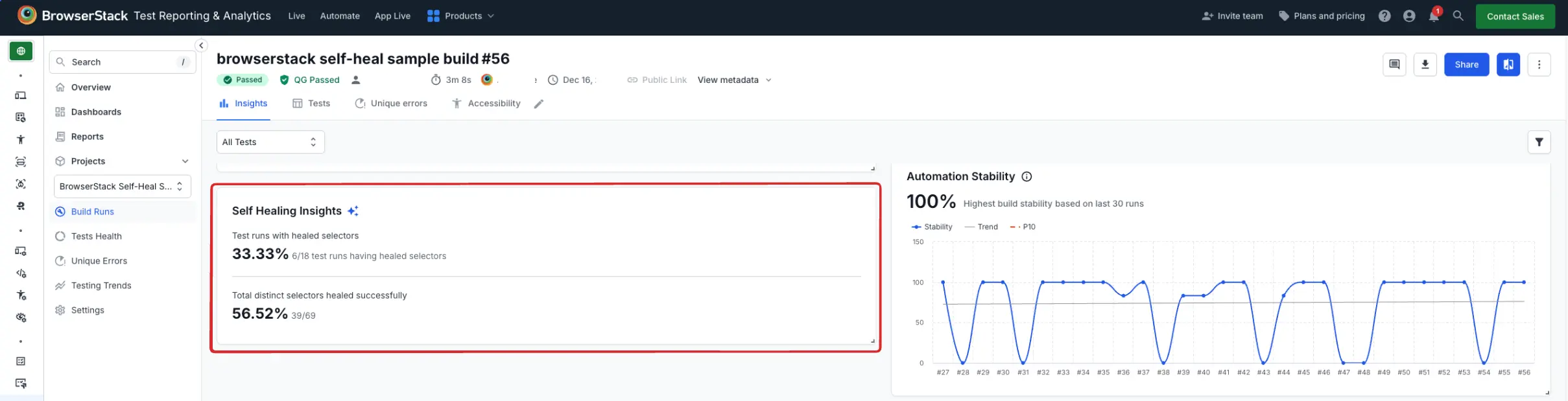Open the user account avatar icon

(1409, 16)
